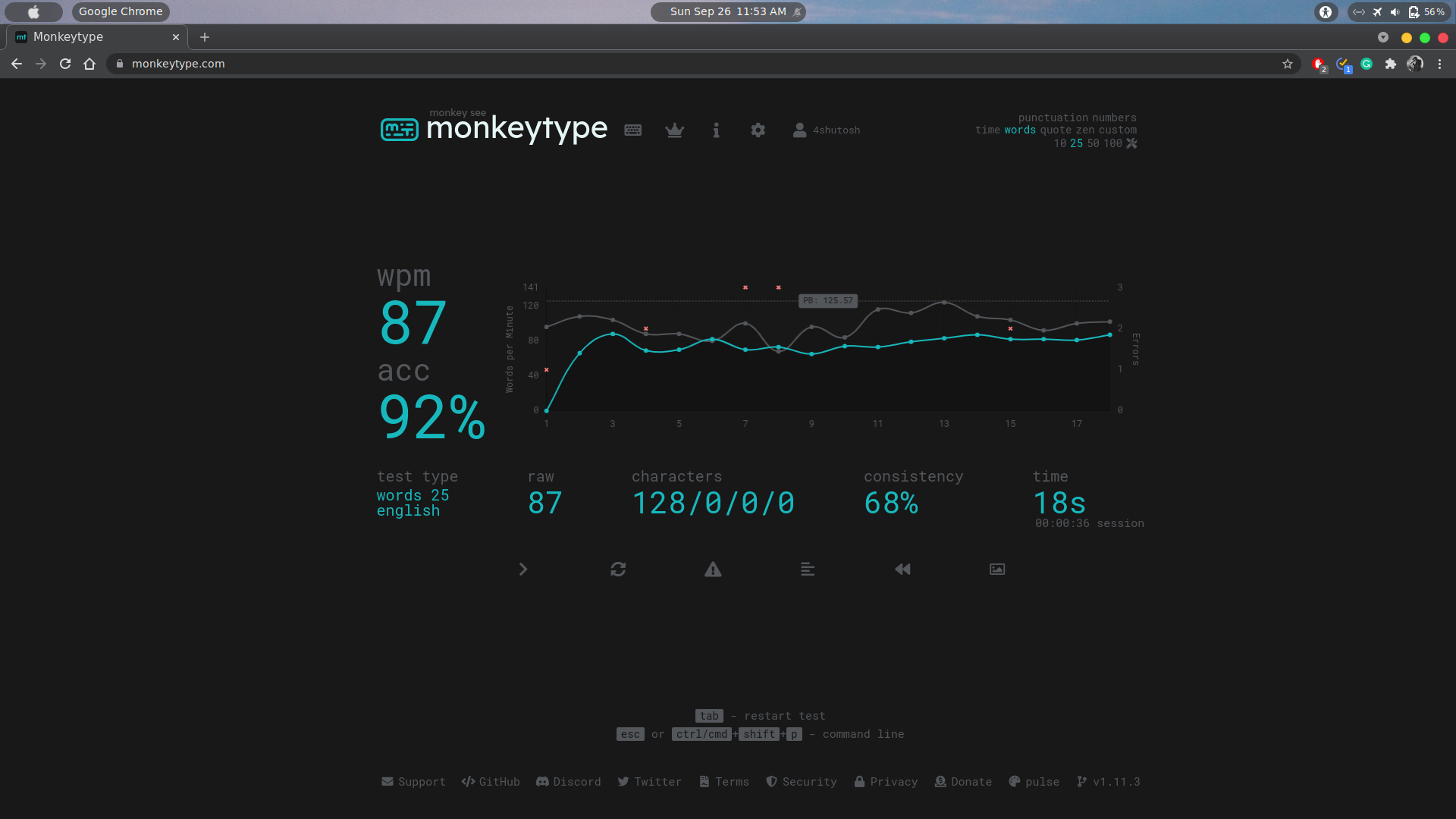This screenshot has width=1456, height=819.
Task: View leaderboards via crown icon
Action: pos(674,130)
